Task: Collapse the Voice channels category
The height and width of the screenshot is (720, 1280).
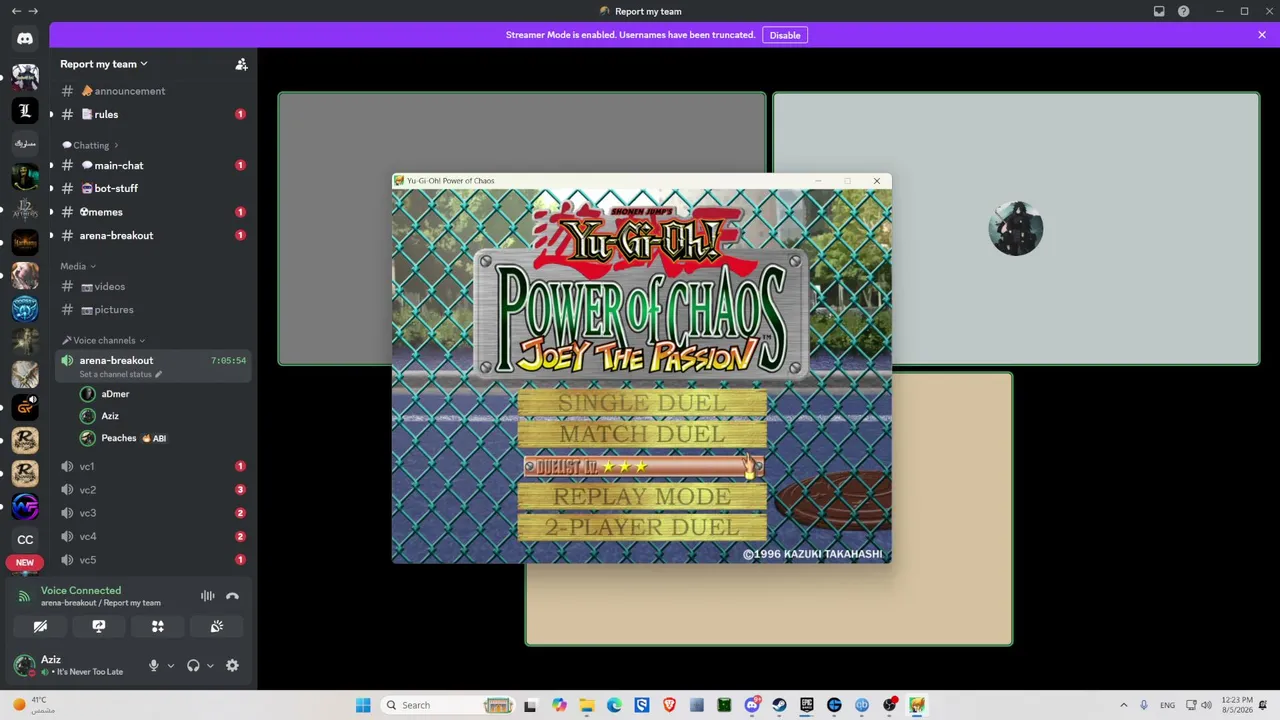Action: pos(103,340)
